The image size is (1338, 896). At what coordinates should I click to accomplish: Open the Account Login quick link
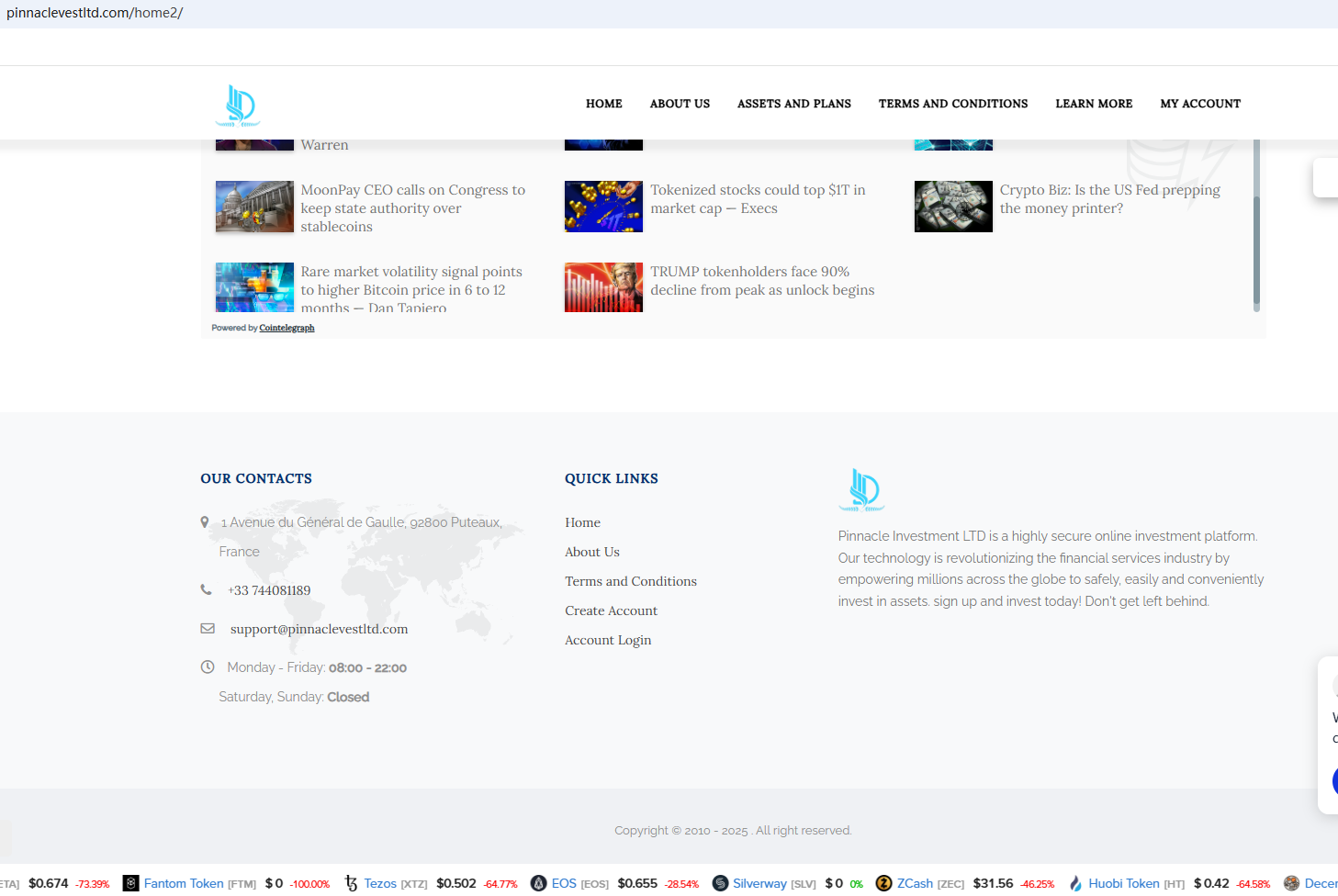(x=608, y=640)
